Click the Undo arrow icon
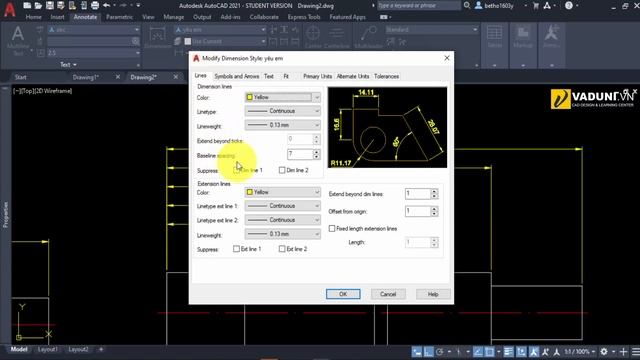The image size is (640, 360). (107, 5)
